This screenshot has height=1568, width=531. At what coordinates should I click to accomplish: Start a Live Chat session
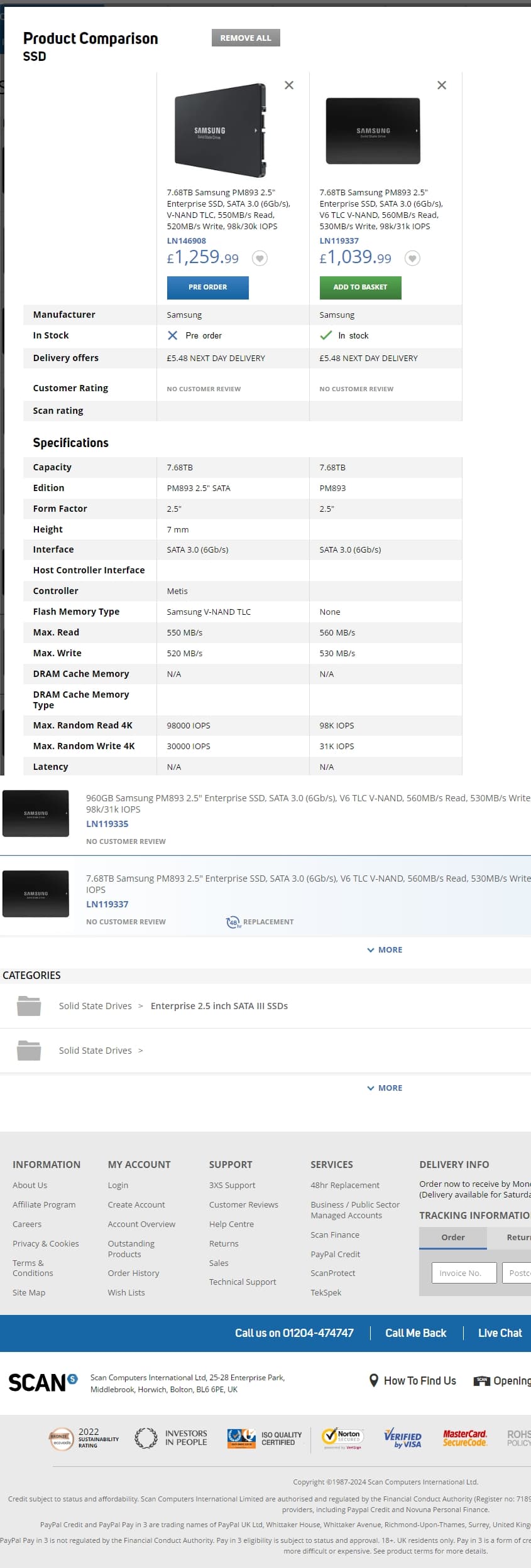click(500, 1333)
